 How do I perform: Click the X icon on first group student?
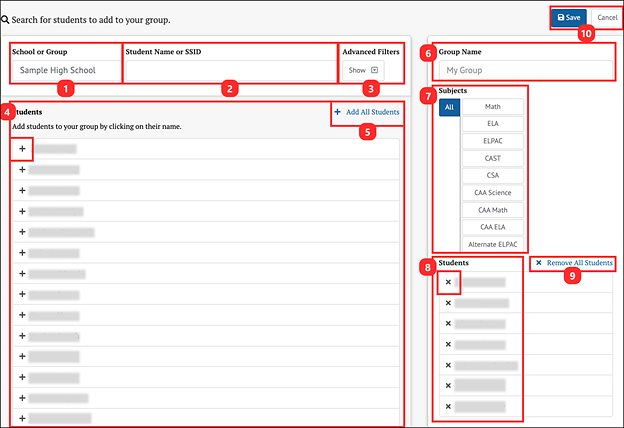point(448,282)
